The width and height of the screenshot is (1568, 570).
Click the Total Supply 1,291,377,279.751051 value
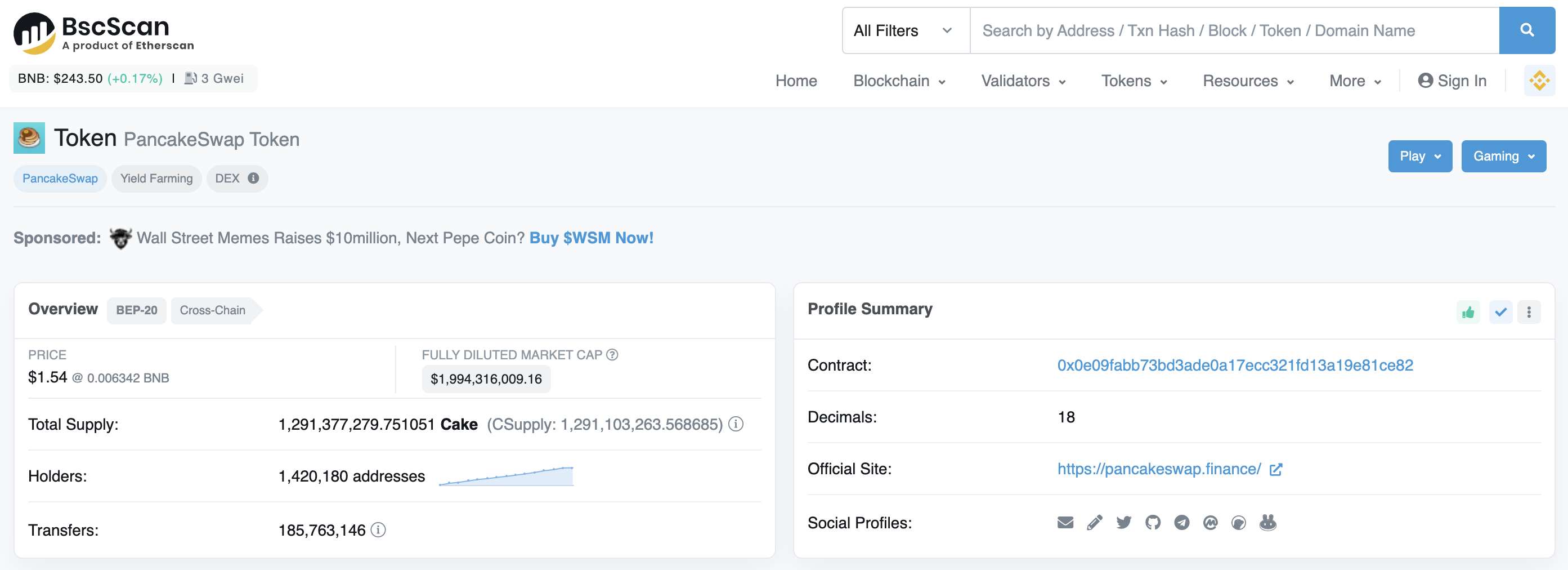(x=356, y=425)
